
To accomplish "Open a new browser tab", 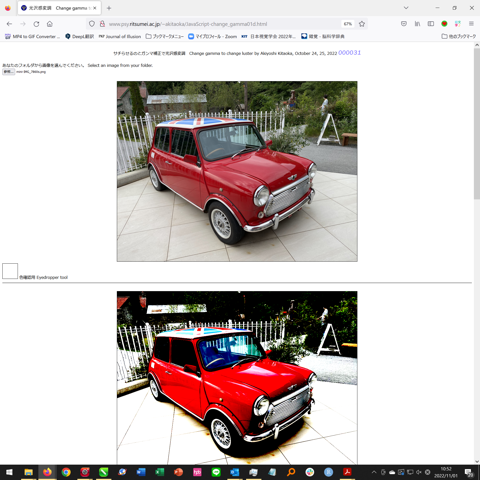I will (x=109, y=8).
